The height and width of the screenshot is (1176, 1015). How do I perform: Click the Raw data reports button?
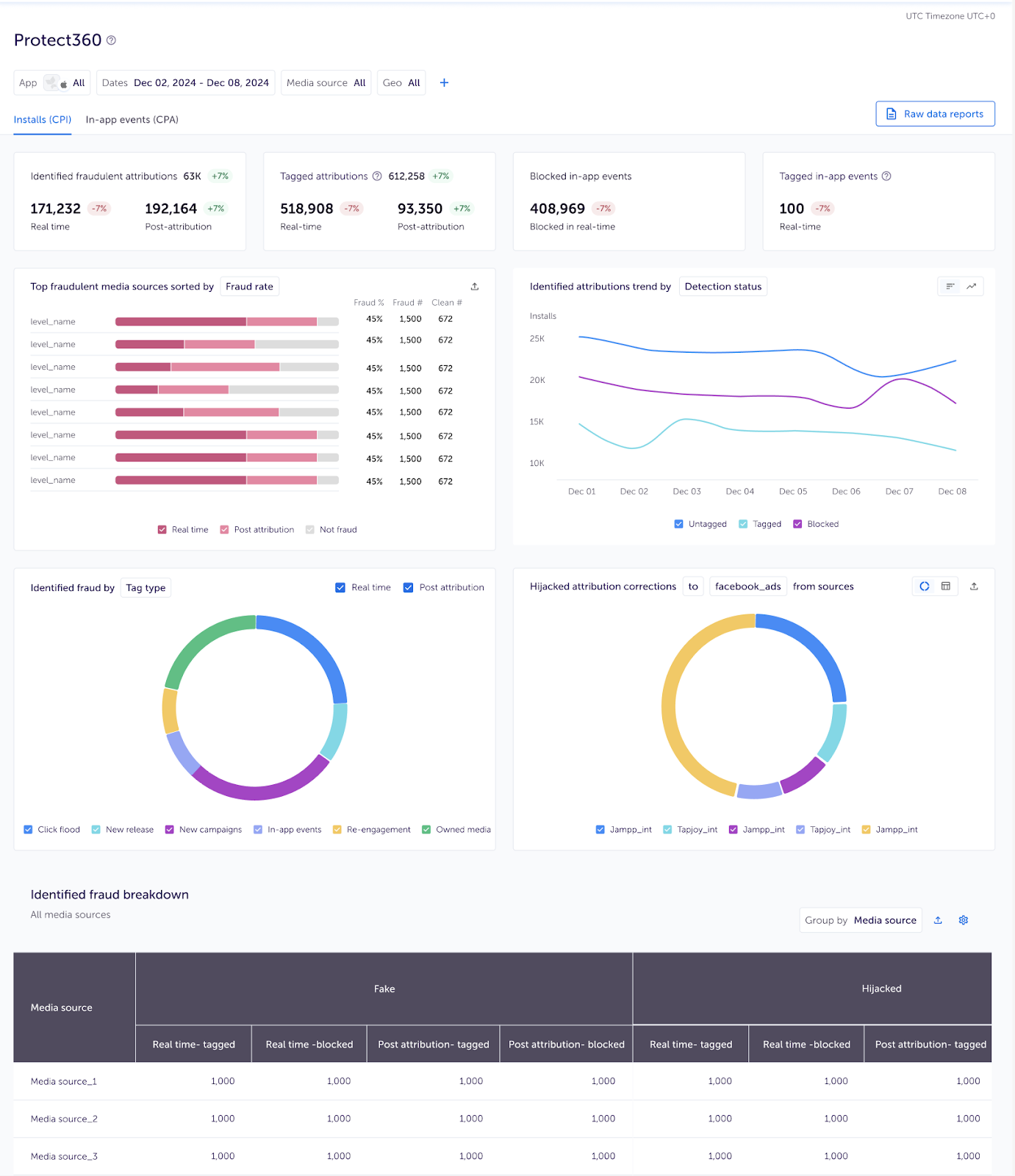tap(935, 114)
